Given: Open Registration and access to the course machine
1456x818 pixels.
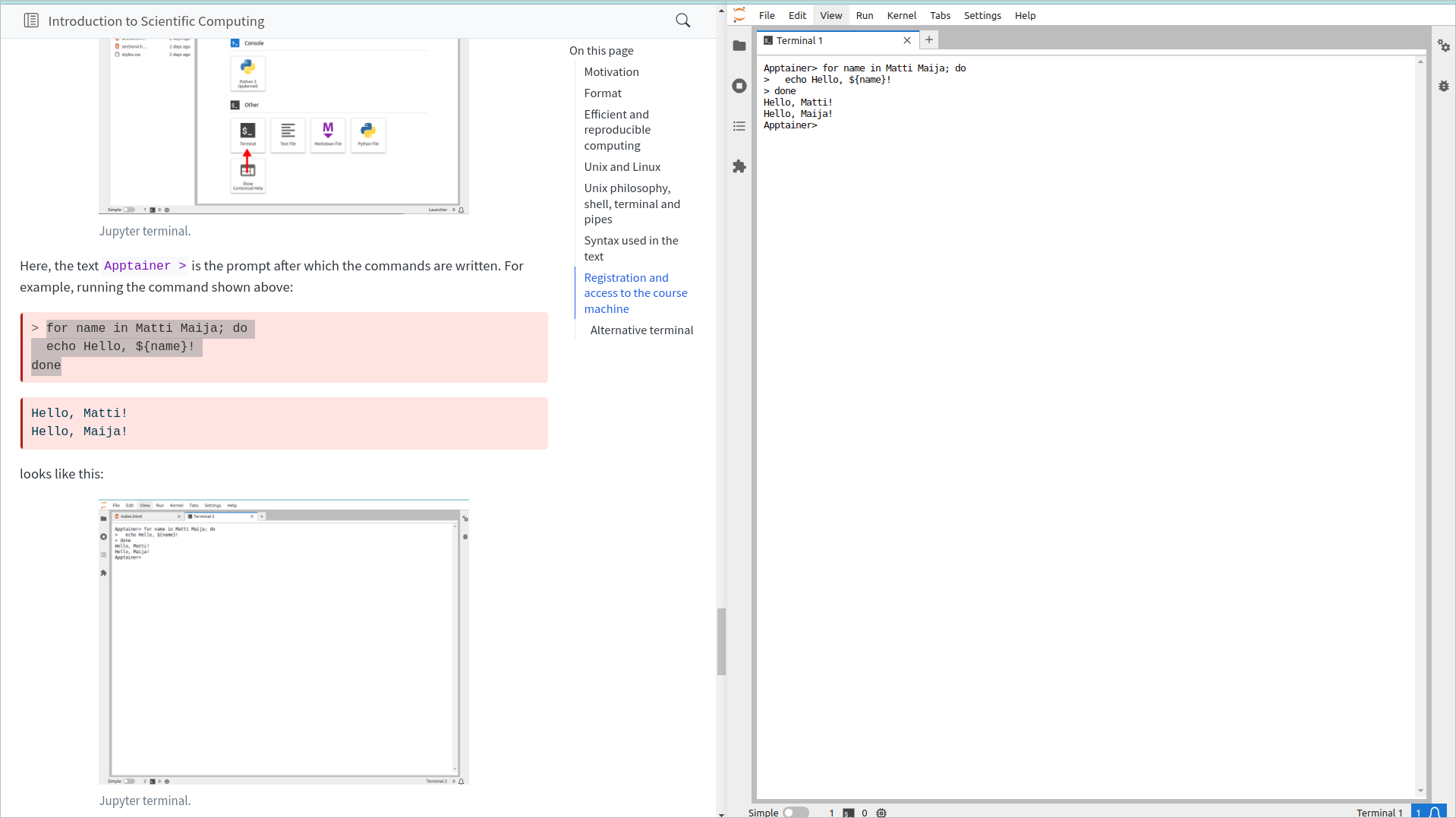Looking at the screenshot, I should click(x=635, y=293).
